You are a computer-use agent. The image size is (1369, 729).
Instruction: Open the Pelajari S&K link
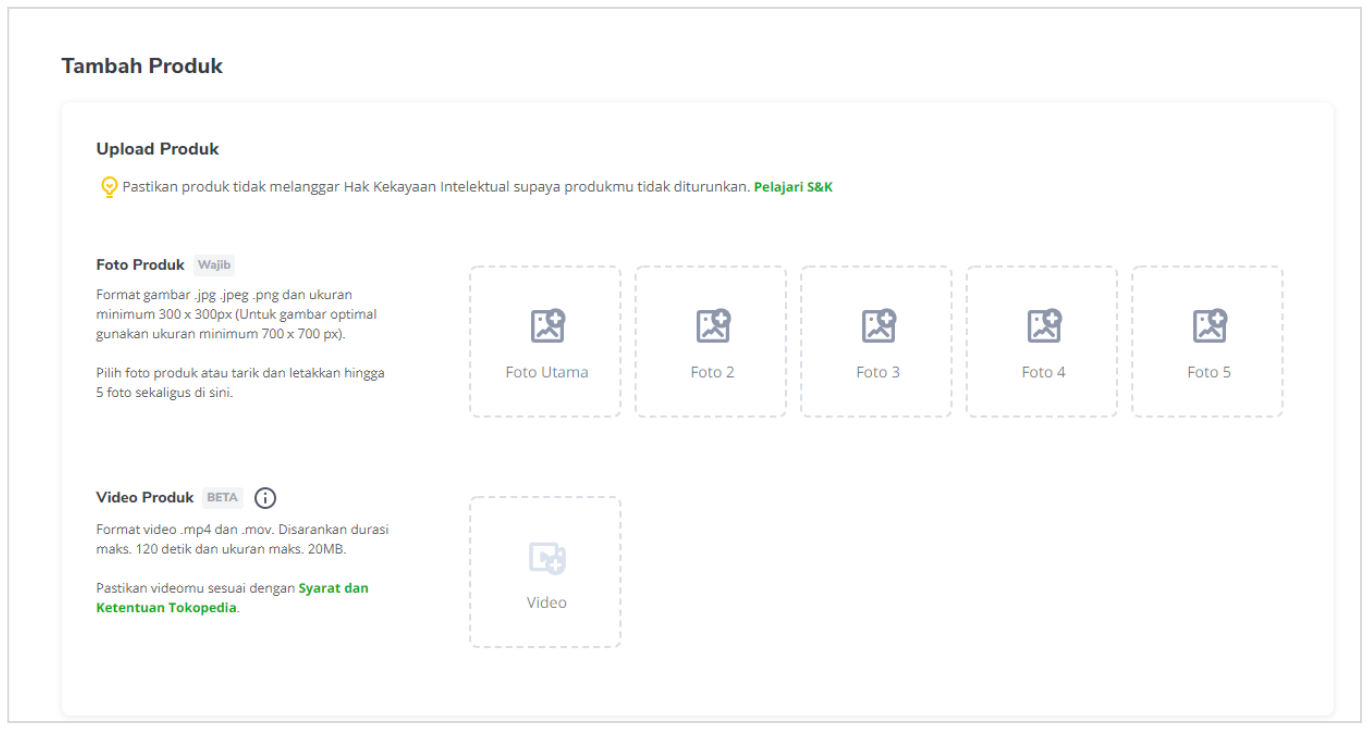[x=793, y=187]
